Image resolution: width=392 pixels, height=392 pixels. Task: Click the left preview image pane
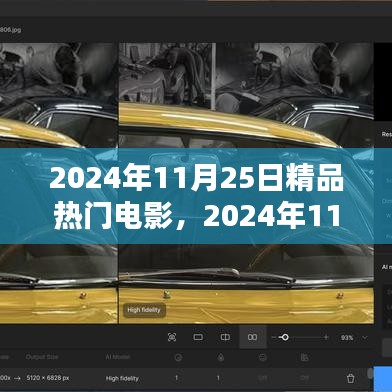pos(59,183)
